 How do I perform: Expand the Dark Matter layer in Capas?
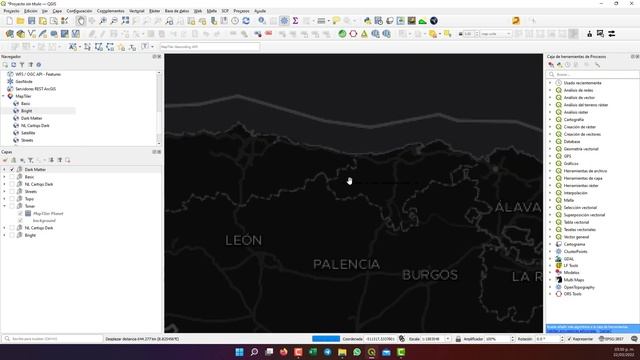click(4, 170)
